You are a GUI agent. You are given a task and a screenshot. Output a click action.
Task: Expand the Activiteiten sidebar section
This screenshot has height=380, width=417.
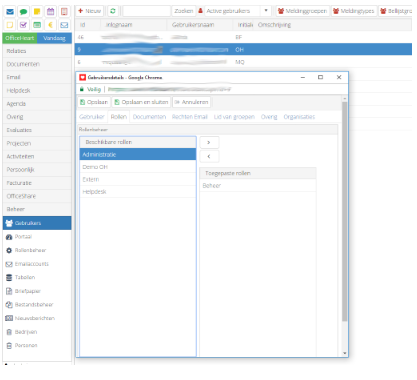click(x=37, y=156)
